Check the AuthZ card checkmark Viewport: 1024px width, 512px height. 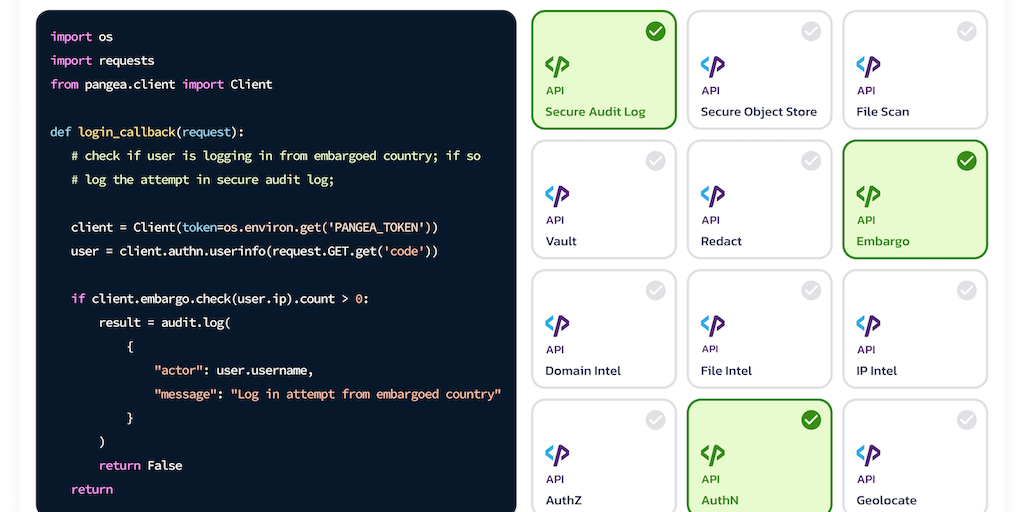[655, 420]
